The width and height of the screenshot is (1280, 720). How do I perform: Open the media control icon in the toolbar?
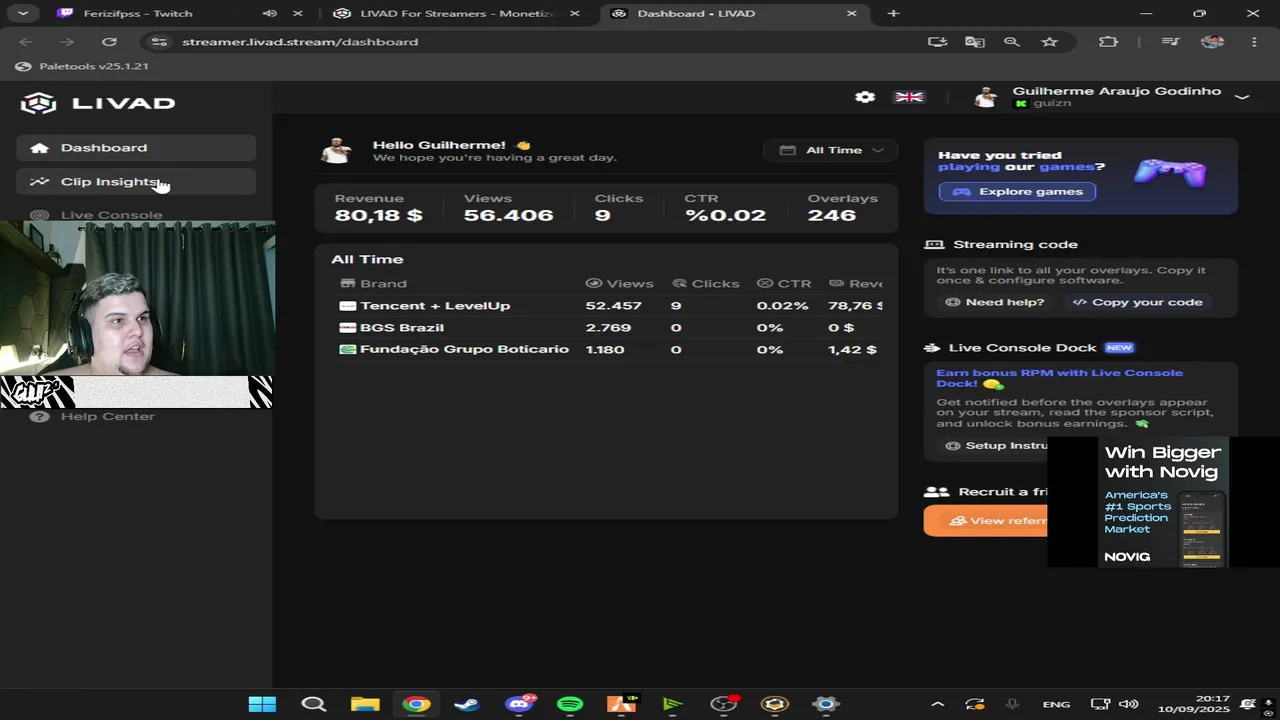(1171, 42)
